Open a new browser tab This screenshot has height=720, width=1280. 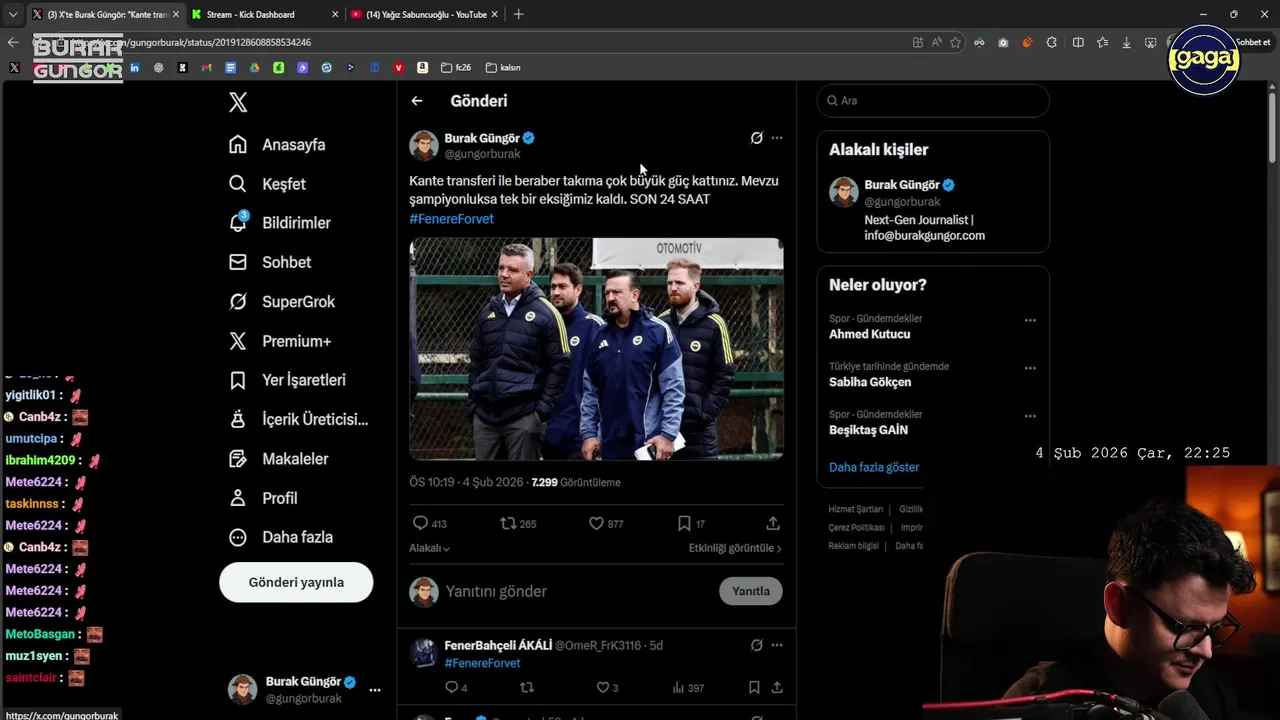pos(518,14)
